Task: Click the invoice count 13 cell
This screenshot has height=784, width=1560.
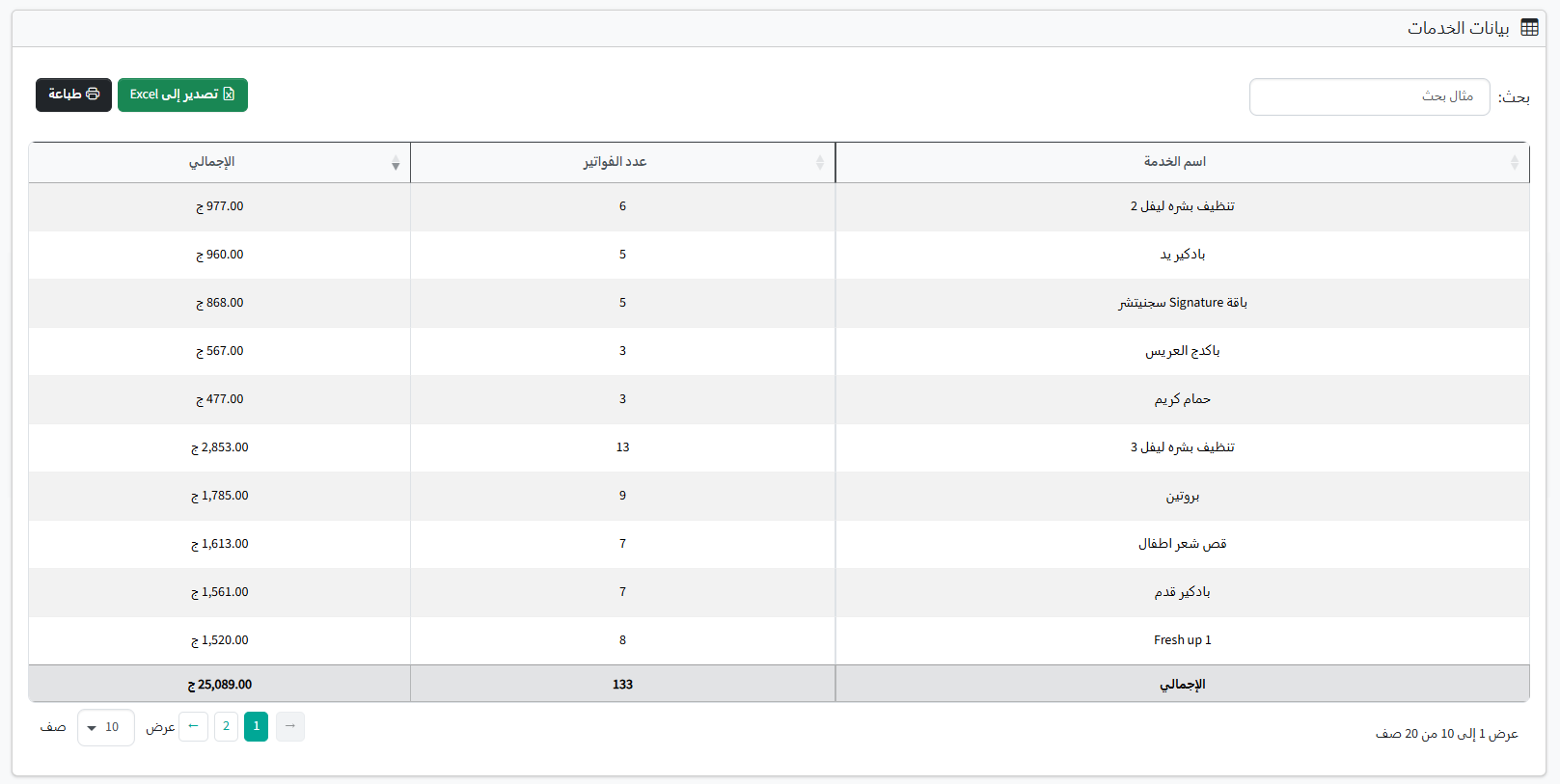Action: point(622,447)
